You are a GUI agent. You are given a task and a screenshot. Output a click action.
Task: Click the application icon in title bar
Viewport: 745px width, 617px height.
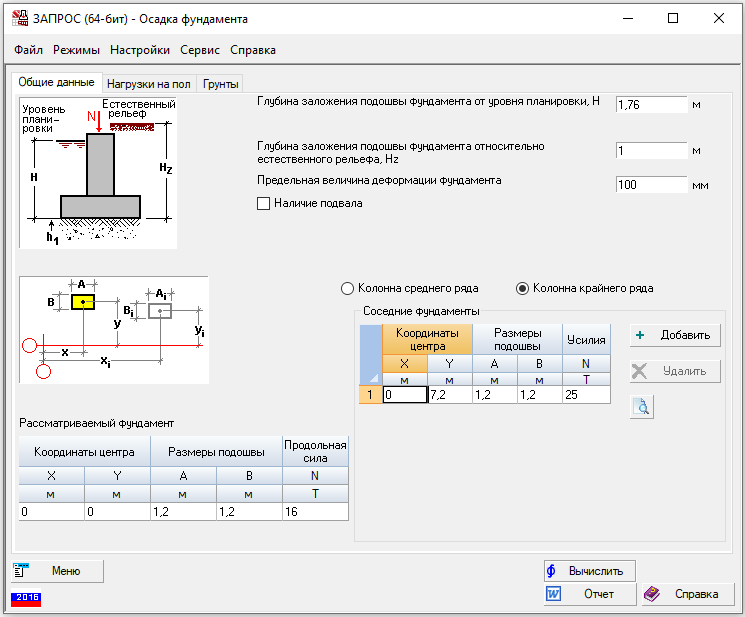[x=17, y=19]
